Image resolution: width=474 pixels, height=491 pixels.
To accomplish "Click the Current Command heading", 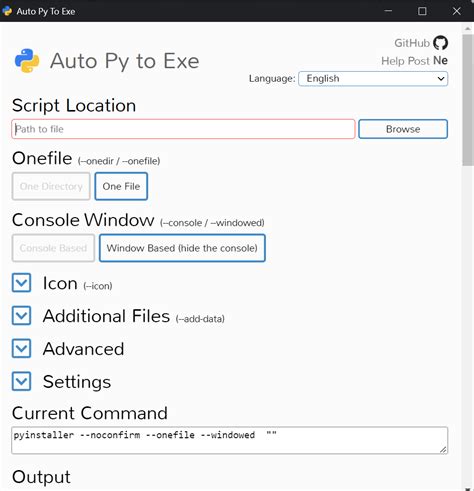I will click(x=90, y=413).
